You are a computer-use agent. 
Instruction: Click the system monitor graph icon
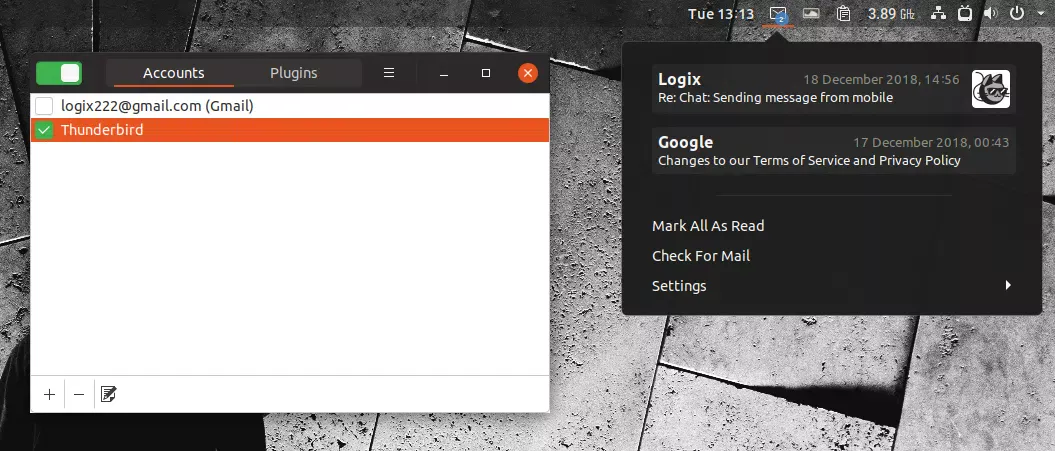811,14
